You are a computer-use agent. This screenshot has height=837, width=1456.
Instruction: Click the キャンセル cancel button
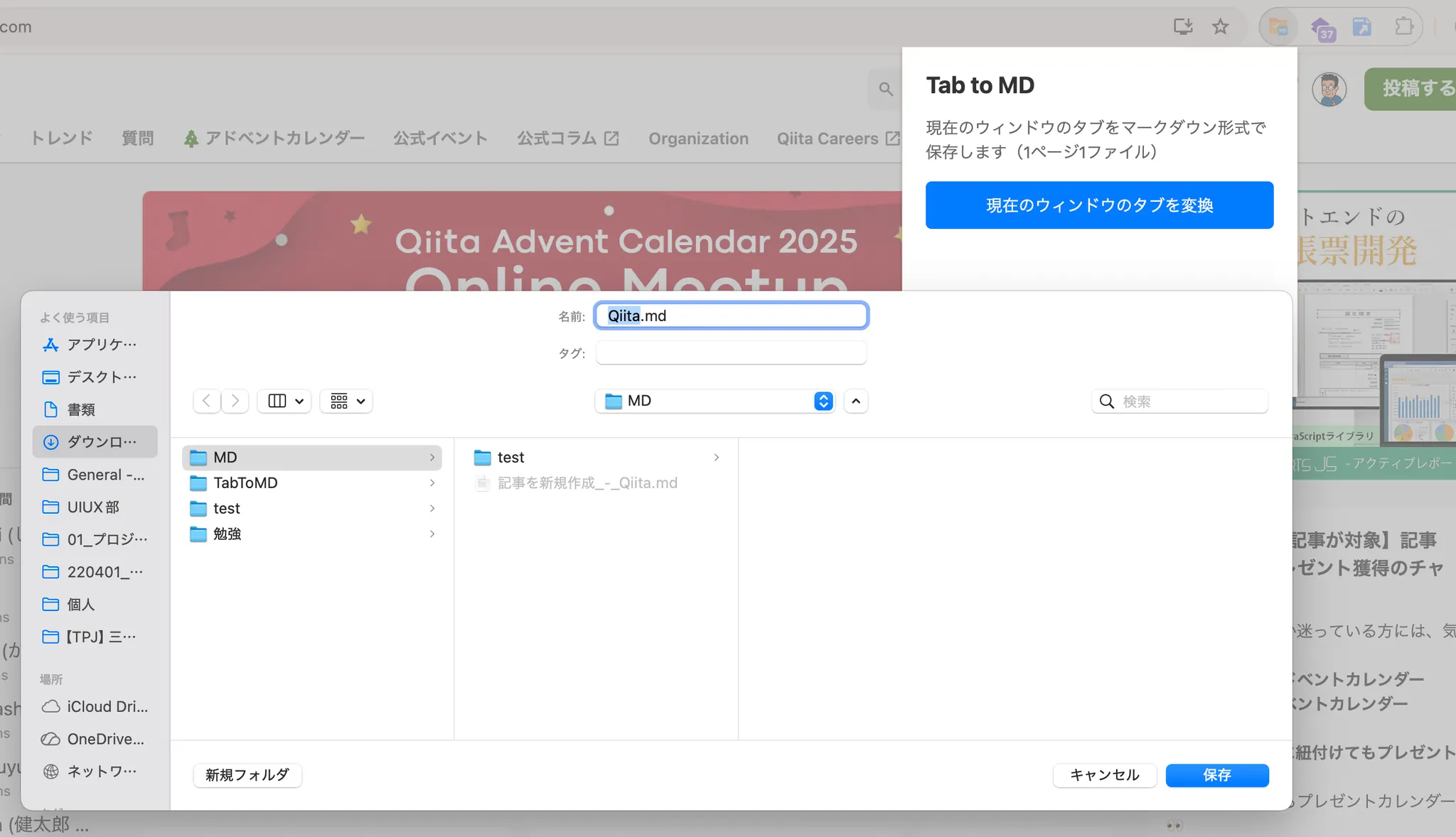click(x=1104, y=775)
